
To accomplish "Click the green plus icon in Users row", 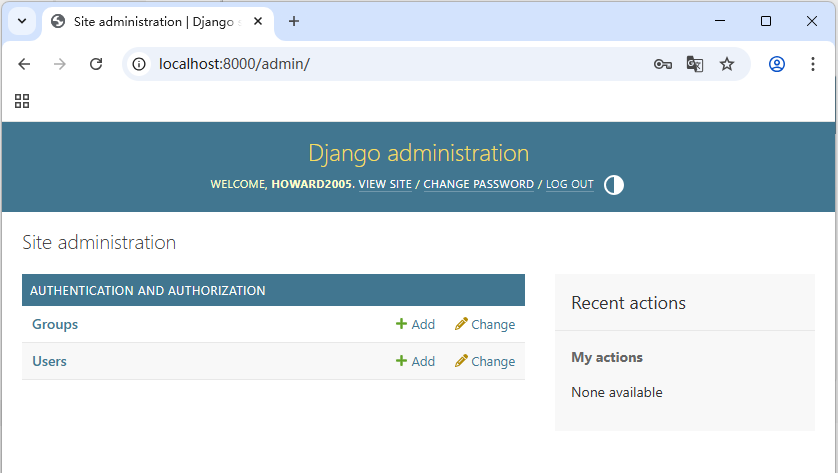I will (401, 360).
